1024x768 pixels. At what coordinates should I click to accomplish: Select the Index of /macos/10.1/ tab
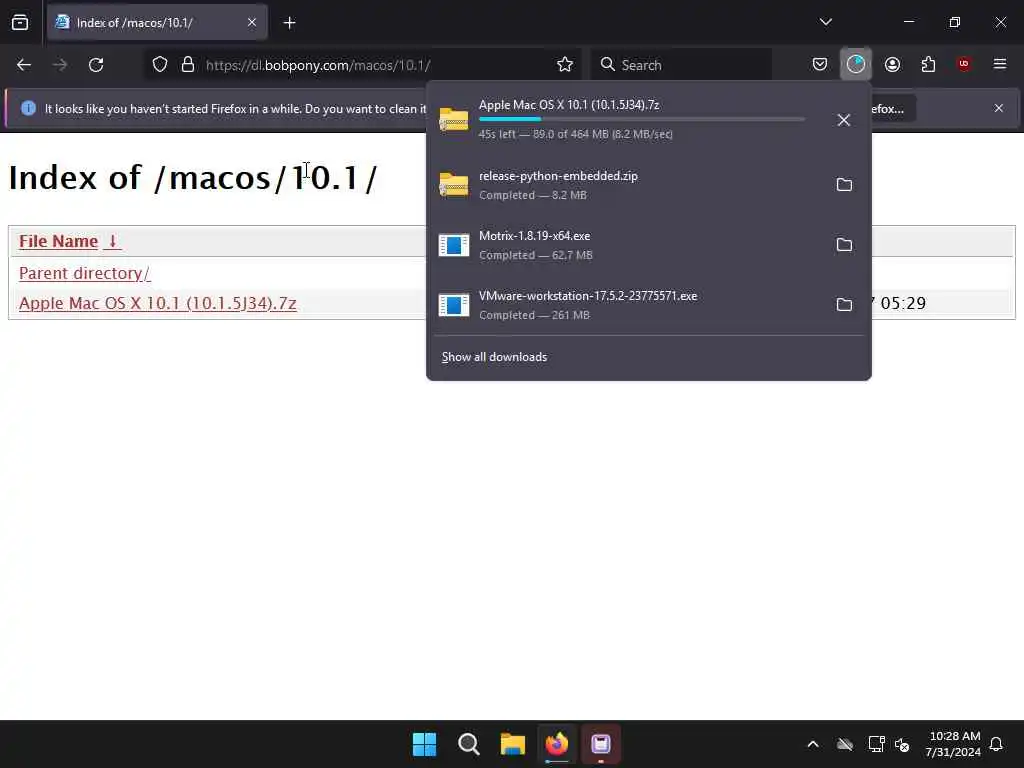coord(157,23)
